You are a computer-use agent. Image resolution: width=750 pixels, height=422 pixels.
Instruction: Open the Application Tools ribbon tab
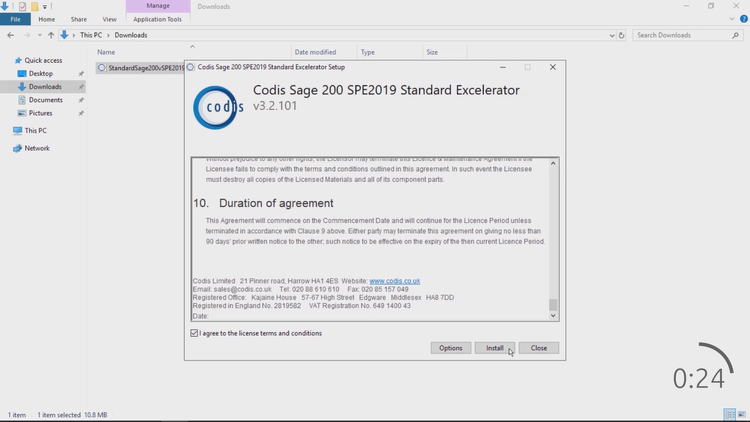(x=157, y=19)
